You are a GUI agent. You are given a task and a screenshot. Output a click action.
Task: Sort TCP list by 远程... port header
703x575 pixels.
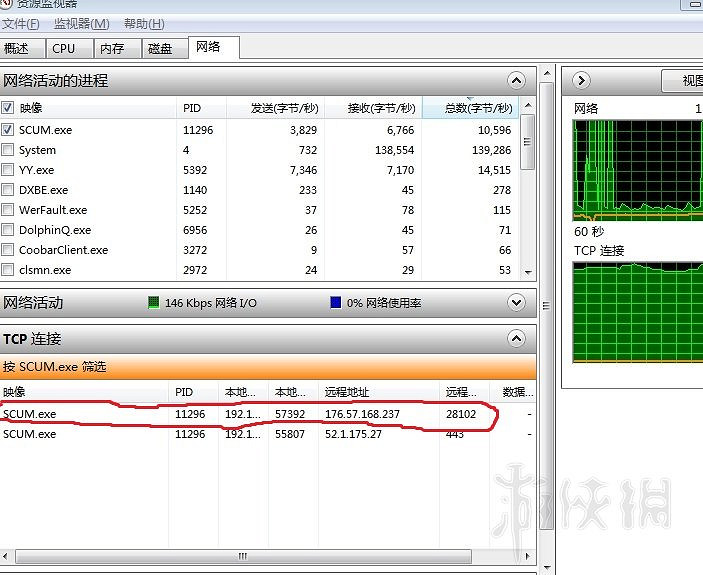[464, 392]
